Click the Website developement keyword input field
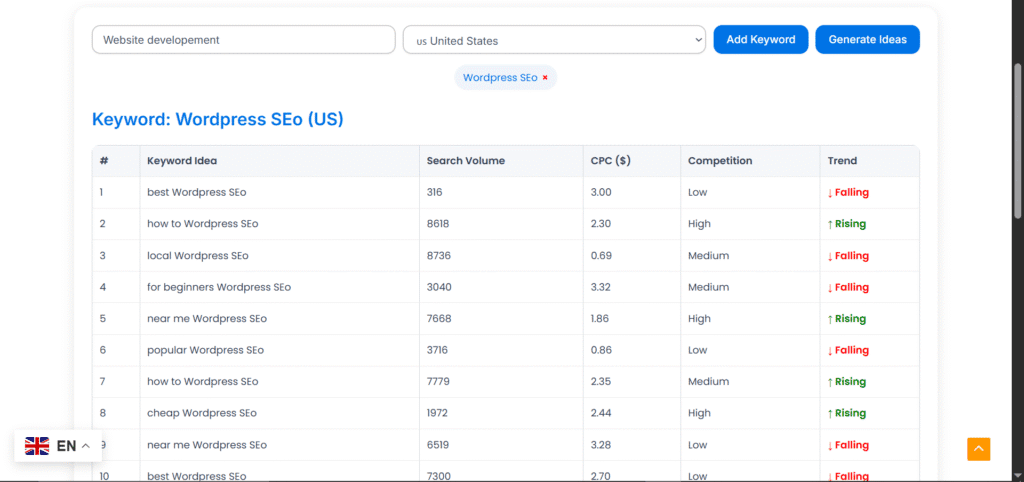The width and height of the screenshot is (1024, 482). click(244, 40)
